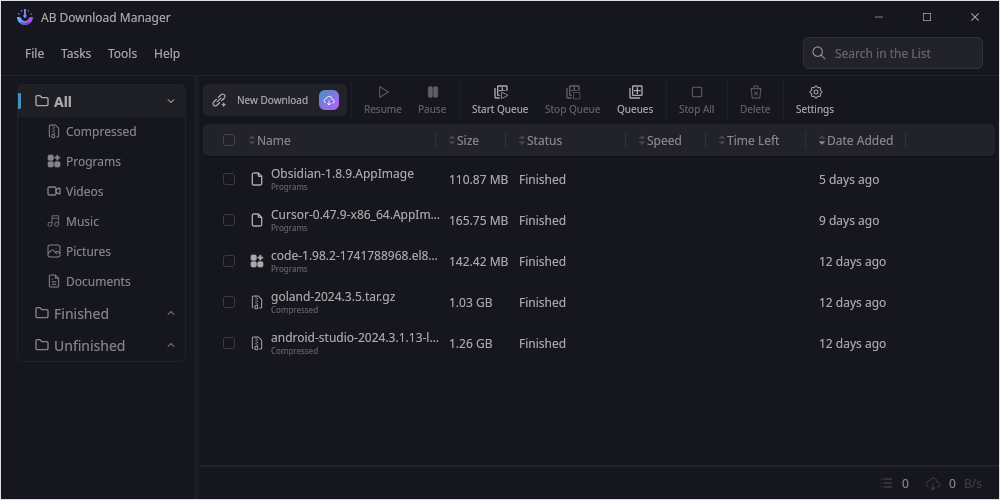Click the active downloads count icon
This screenshot has width=1000, height=500.
point(886,483)
